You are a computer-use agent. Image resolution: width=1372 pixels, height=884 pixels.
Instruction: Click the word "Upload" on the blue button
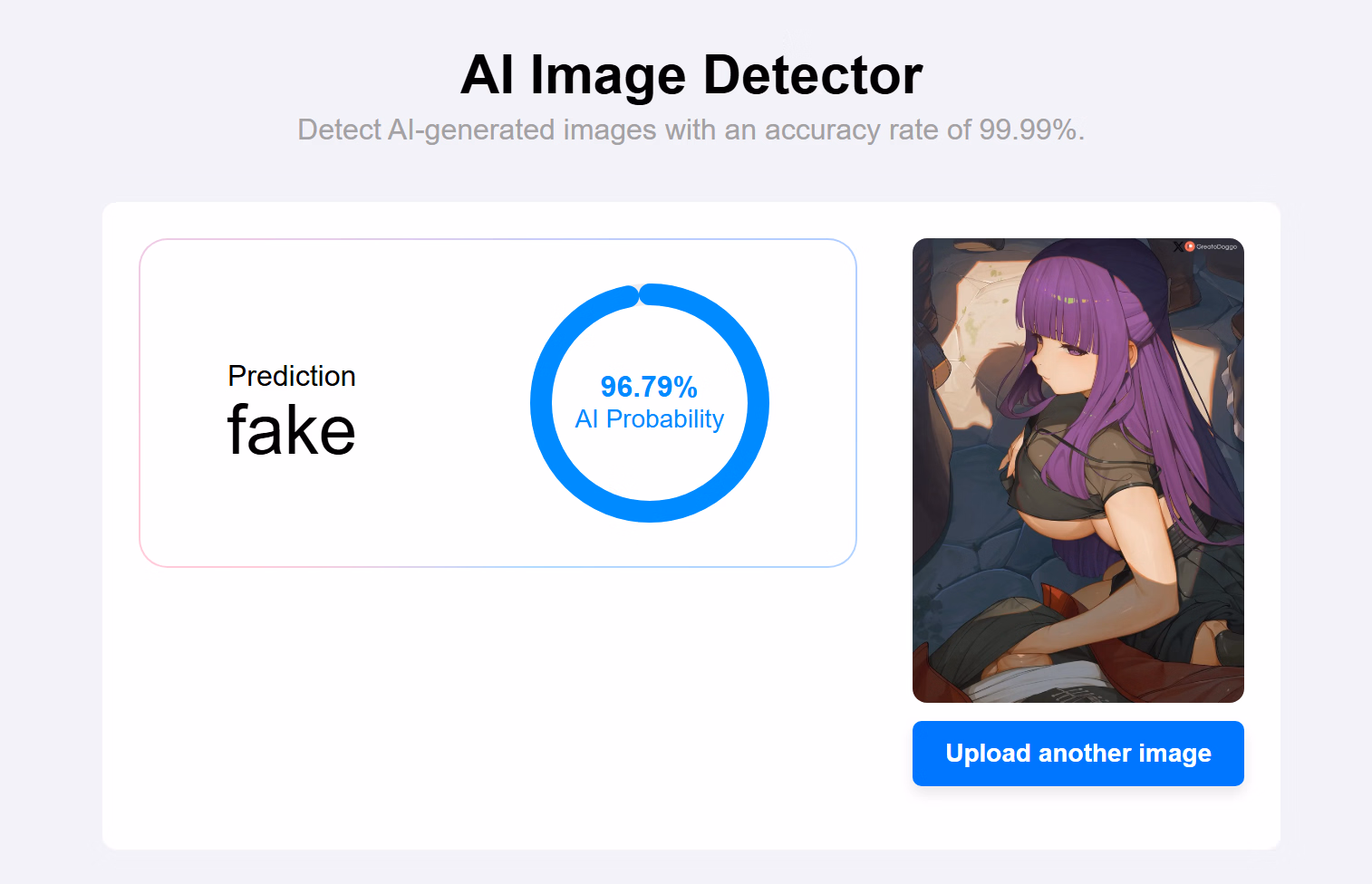[x=988, y=754]
